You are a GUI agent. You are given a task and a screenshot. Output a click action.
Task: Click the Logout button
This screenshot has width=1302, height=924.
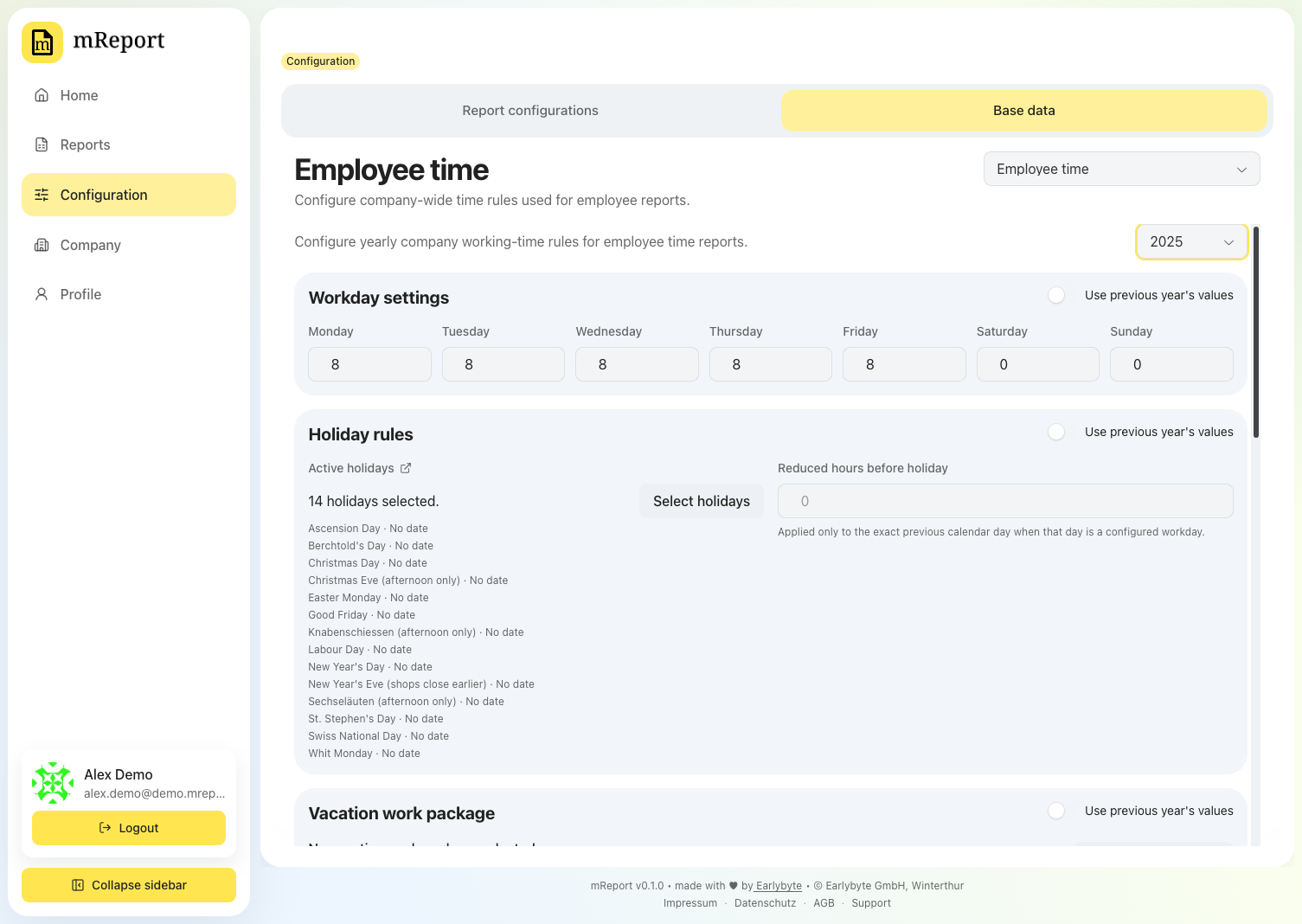click(x=129, y=828)
